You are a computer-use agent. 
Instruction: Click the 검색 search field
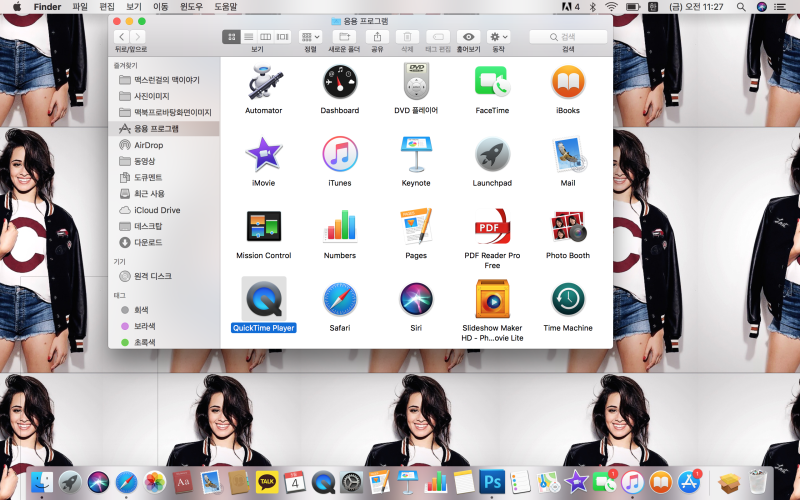[x=568, y=37]
